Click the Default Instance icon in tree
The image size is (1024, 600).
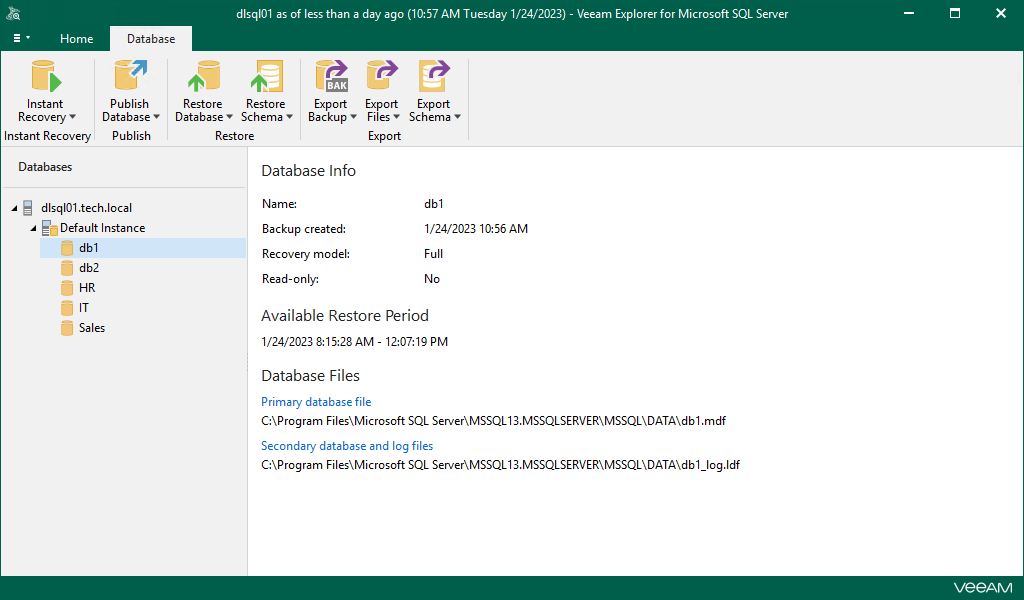50,228
